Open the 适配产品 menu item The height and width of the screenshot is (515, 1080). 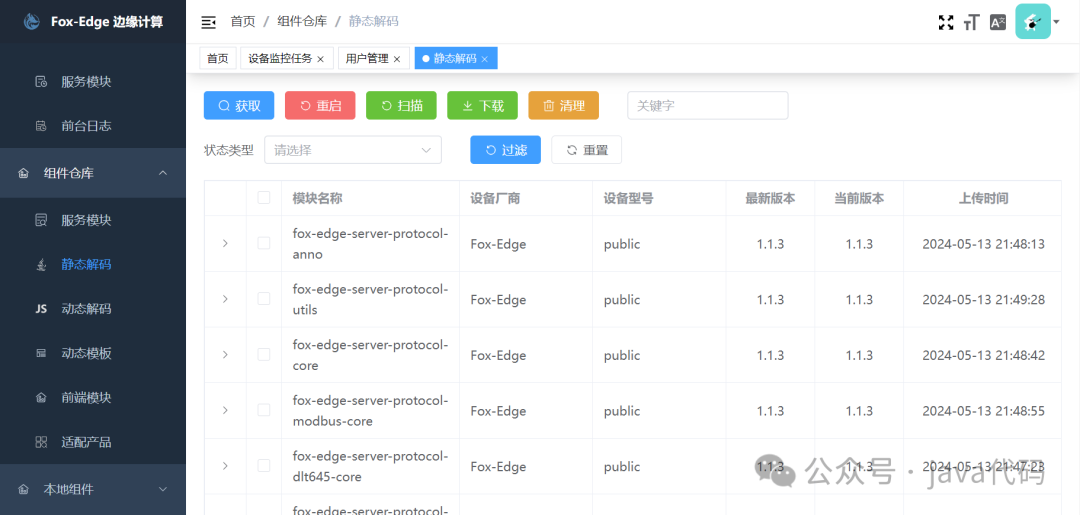(x=86, y=442)
